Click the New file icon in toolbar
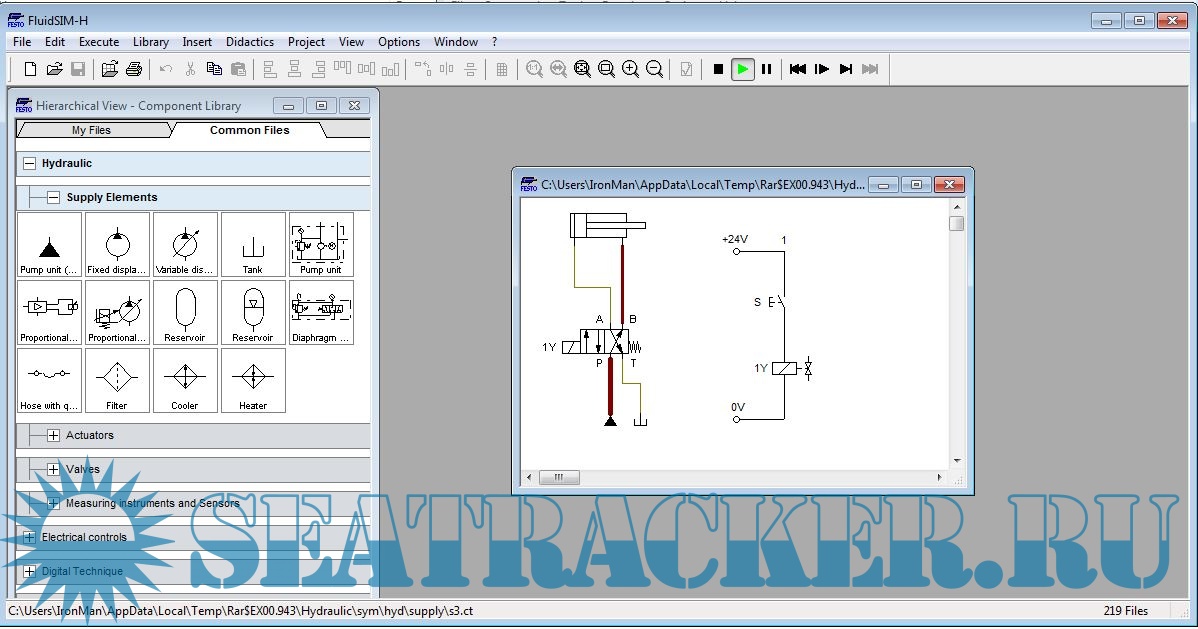The image size is (1198, 629). click(x=30, y=69)
